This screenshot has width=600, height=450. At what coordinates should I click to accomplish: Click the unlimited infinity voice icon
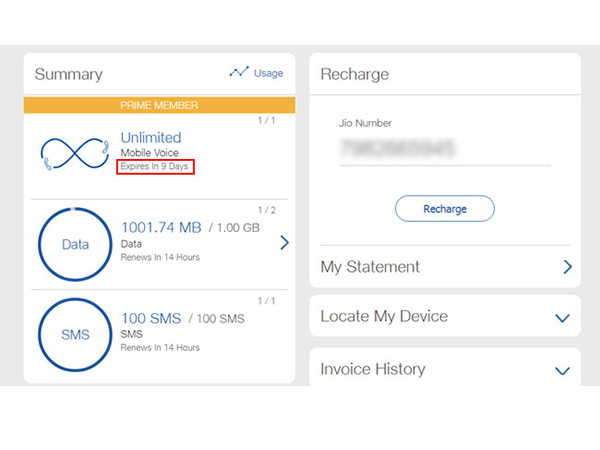pyautogui.click(x=74, y=152)
